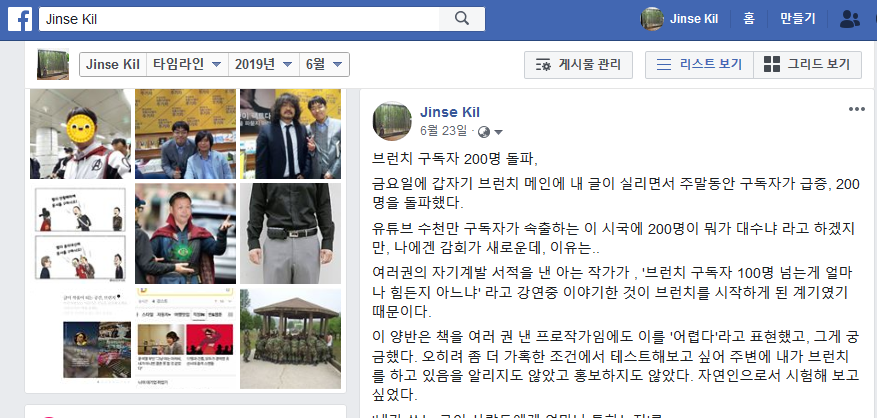Image resolution: width=877 pixels, height=418 pixels.
Task: Go to 홈 in the top navigation
Action: point(749,19)
